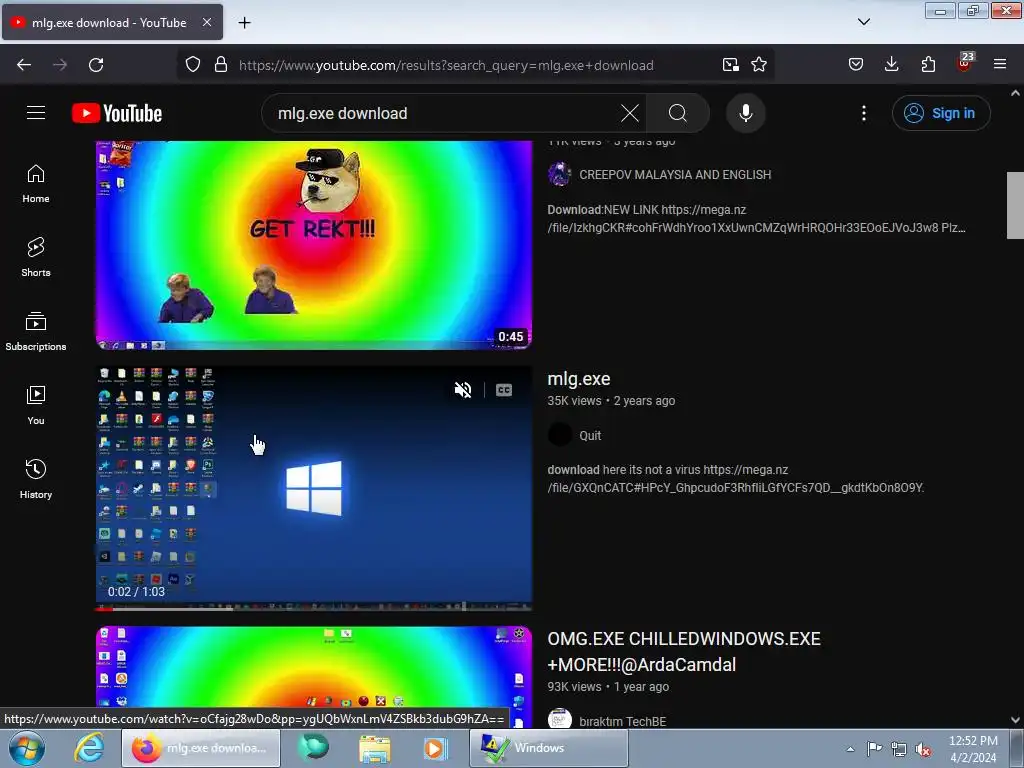Open the file explorer taskbar icon

[375, 748]
